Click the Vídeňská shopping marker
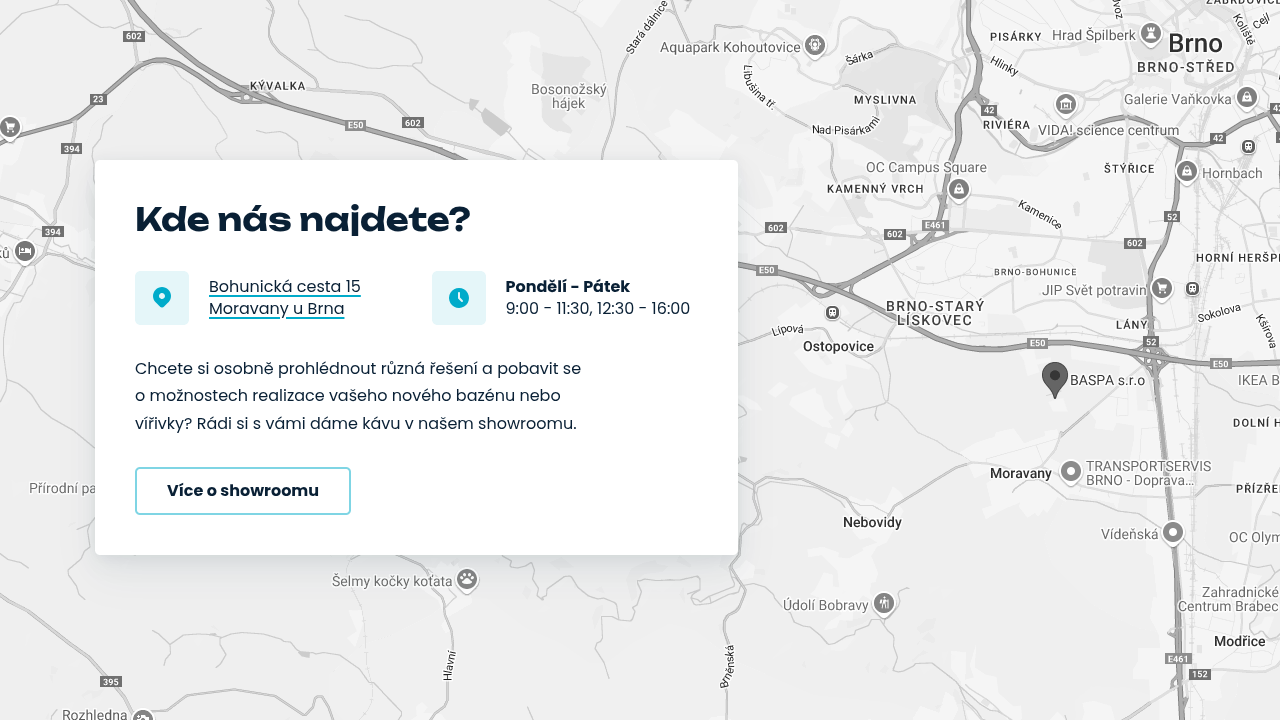The width and height of the screenshot is (1280, 720). 1172,533
